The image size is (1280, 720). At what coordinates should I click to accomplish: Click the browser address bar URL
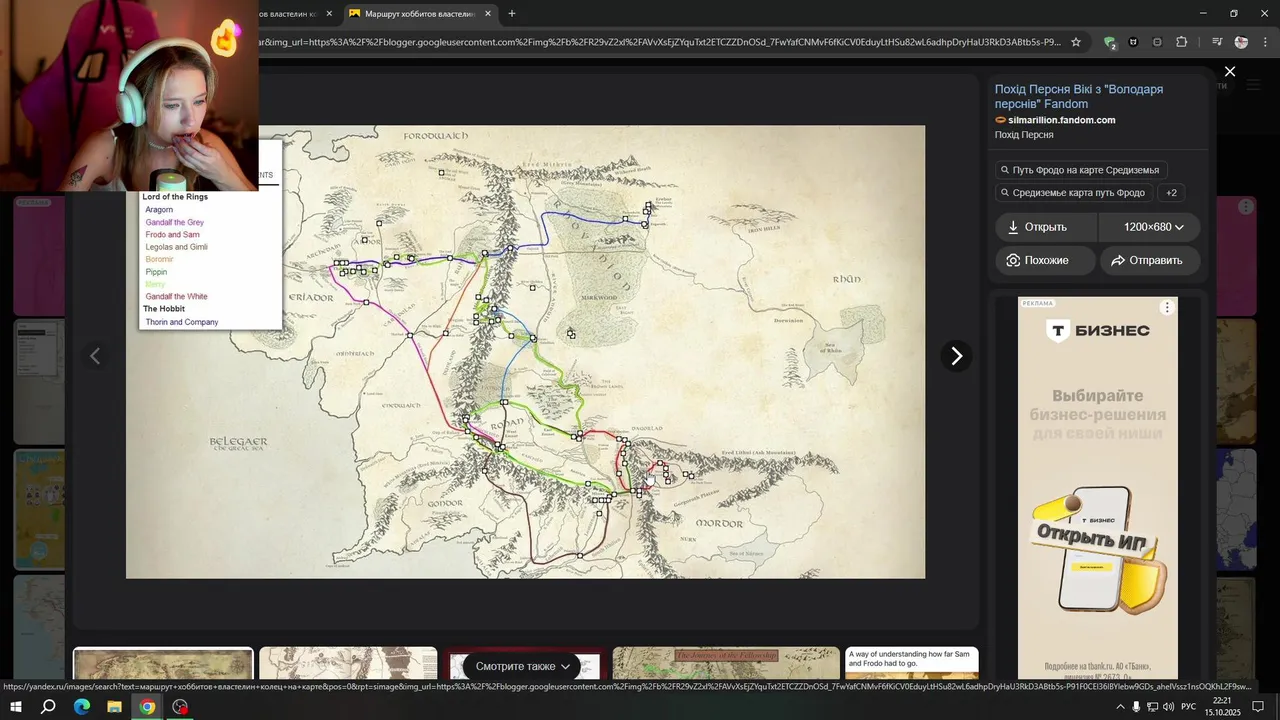660,42
